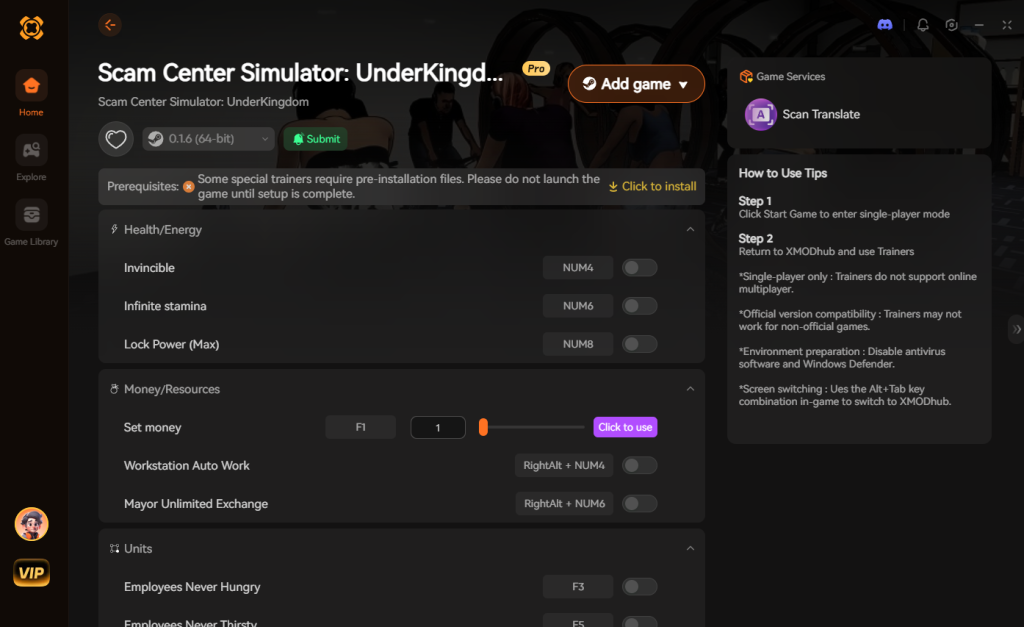The width and height of the screenshot is (1024, 627).
Task: Open the 0.1.6 (64-bit) version dropdown
Action: [x=208, y=138]
